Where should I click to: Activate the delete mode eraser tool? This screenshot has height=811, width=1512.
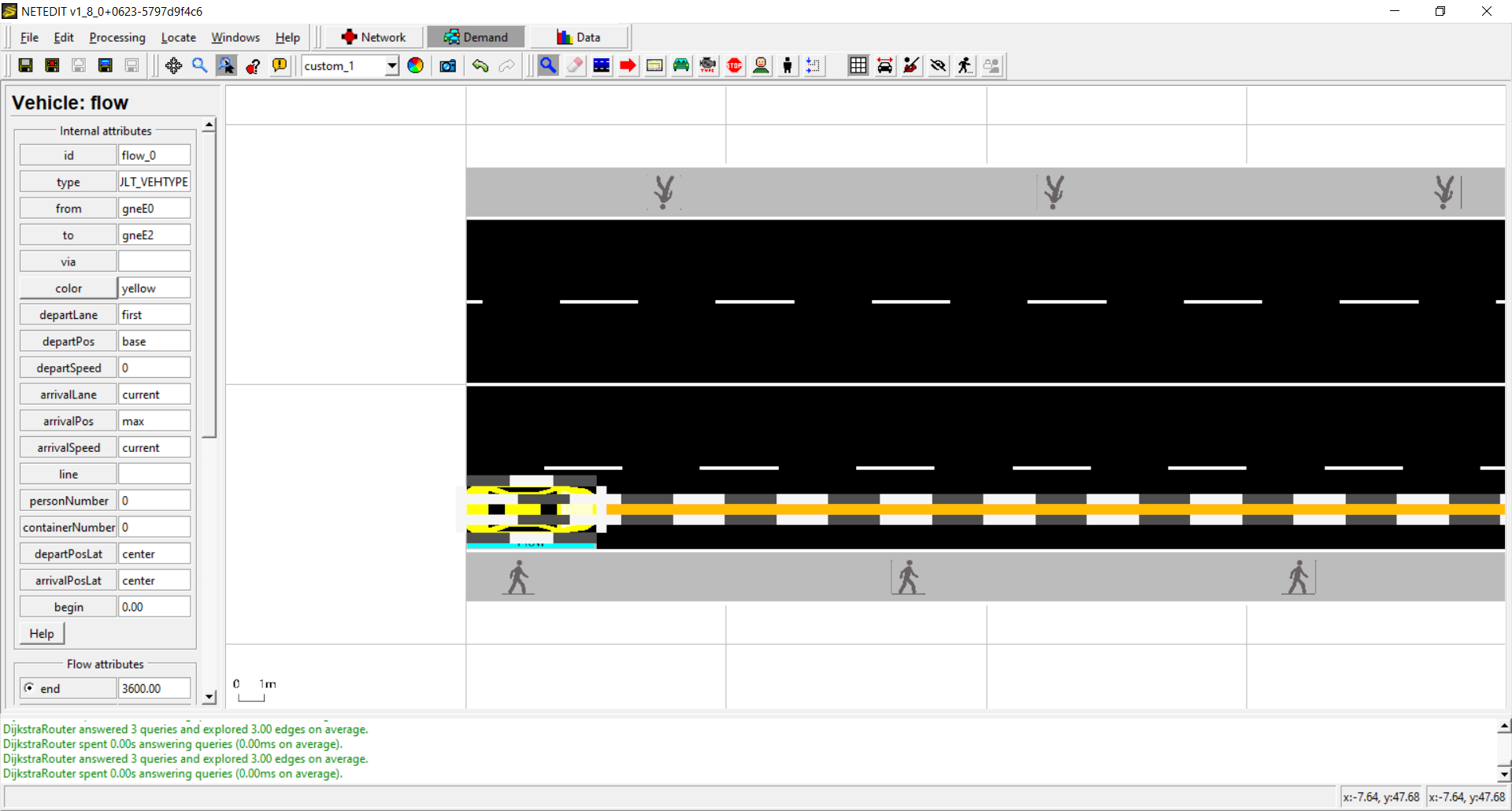point(575,65)
